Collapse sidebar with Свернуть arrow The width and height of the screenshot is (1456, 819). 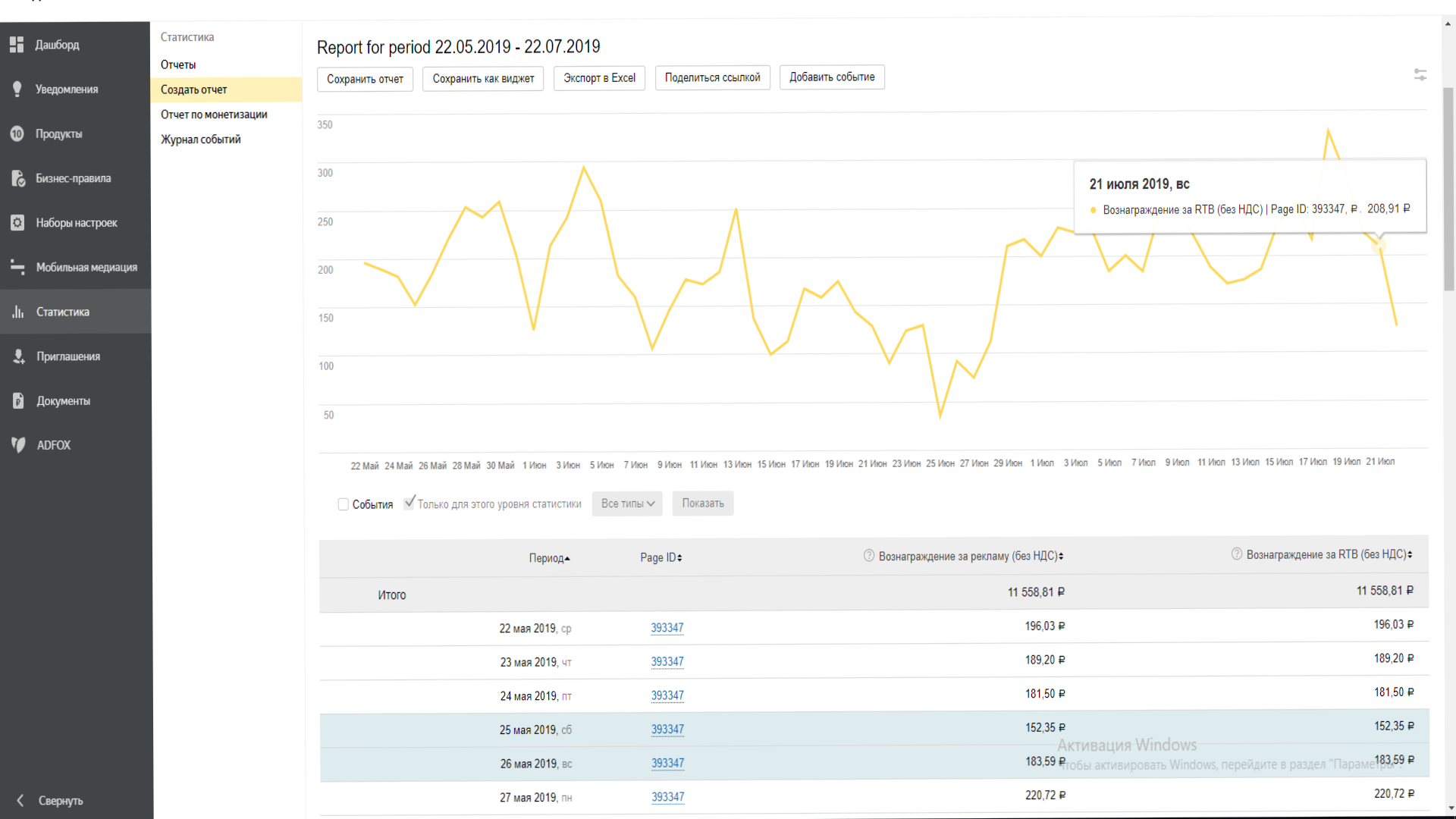[21, 801]
